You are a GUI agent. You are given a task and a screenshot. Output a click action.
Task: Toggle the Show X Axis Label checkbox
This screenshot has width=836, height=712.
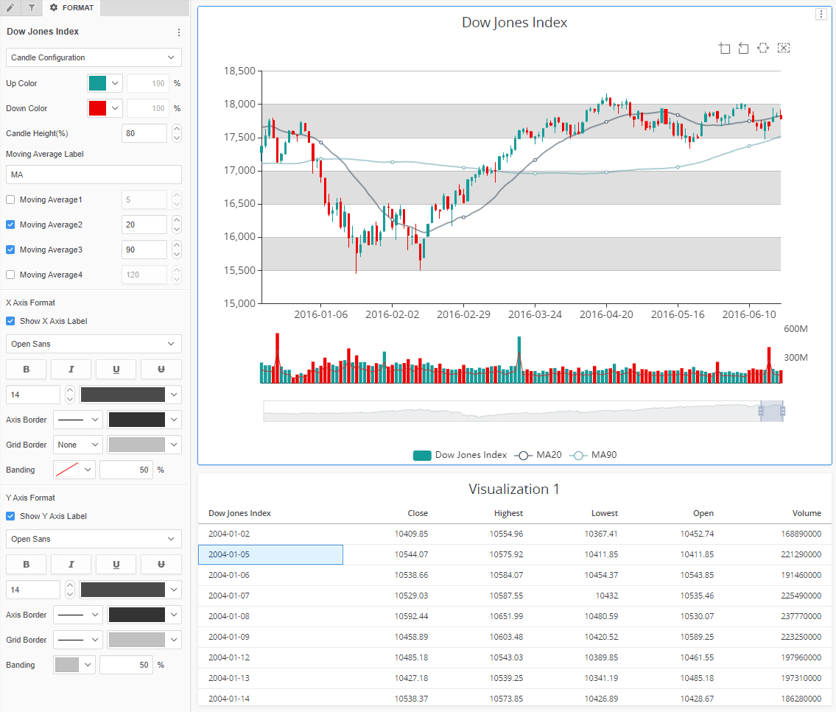click(x=11, y=321)
